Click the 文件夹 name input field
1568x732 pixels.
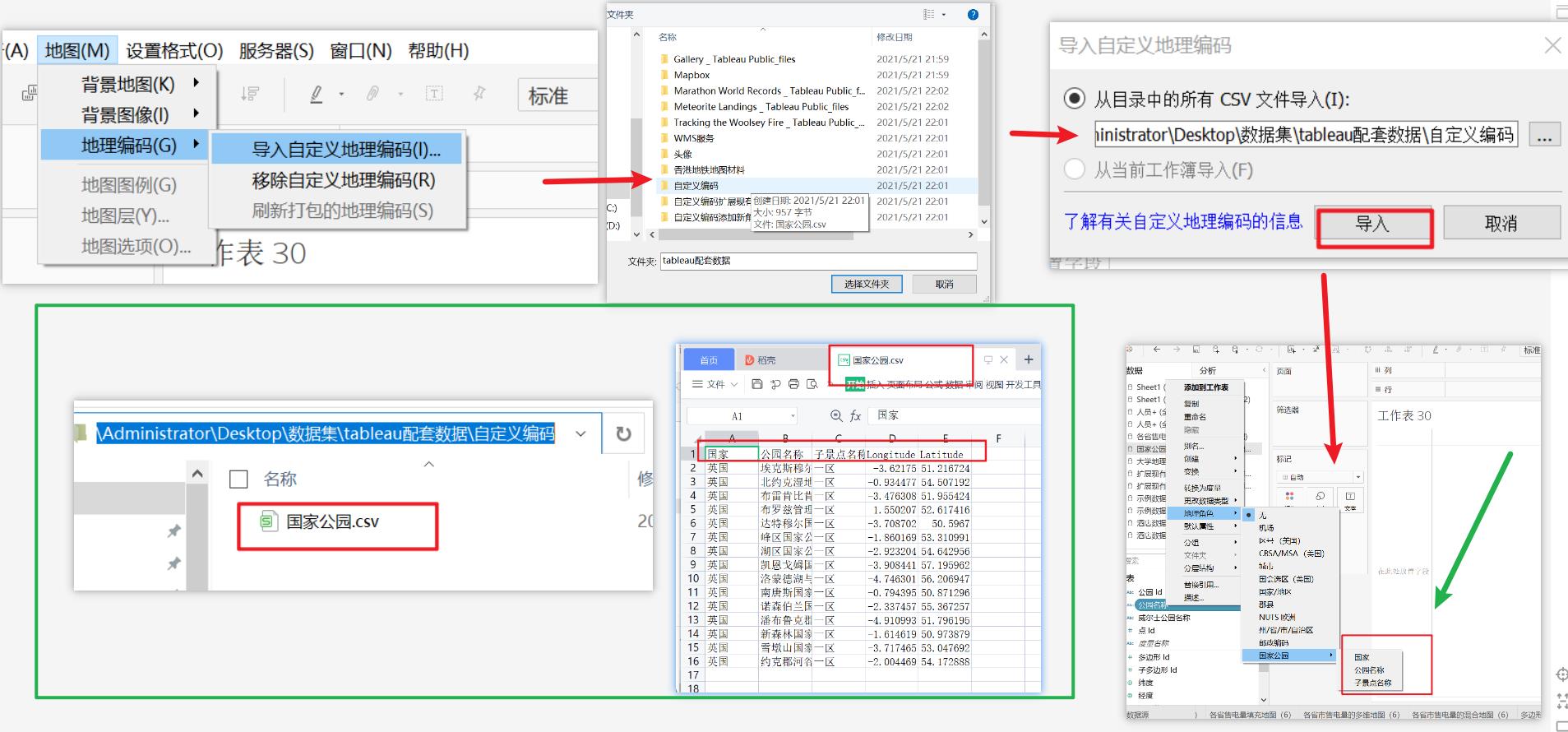point(819,261)
